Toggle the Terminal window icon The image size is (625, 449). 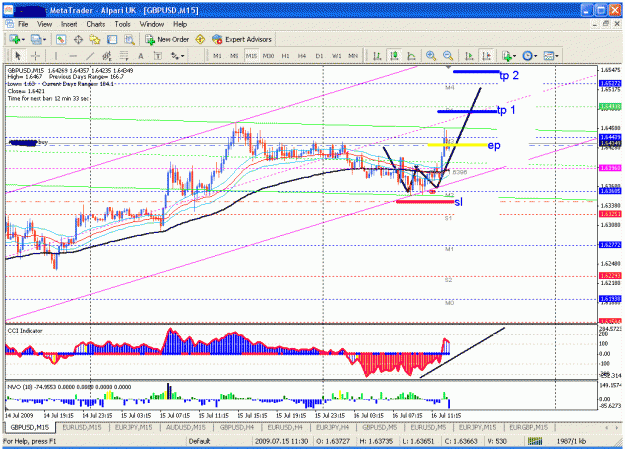point(112,39)
